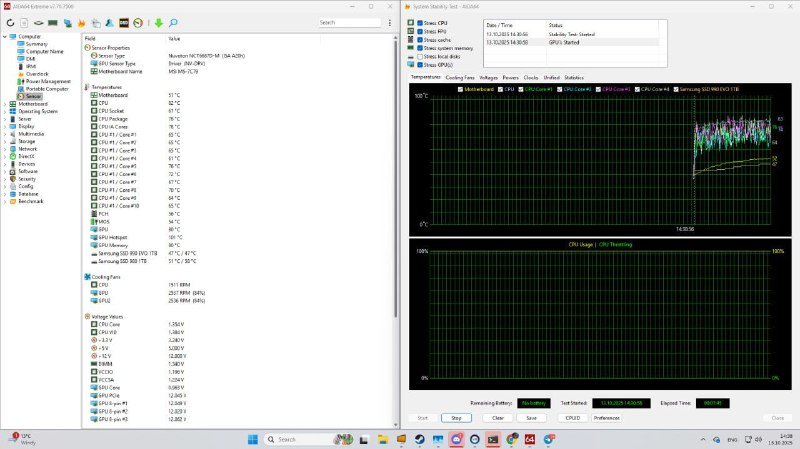Toggle the Stress CPU checkbox
Image resolution: width=800 pixels, height=449 pixels.
click(x=420, y=23)
